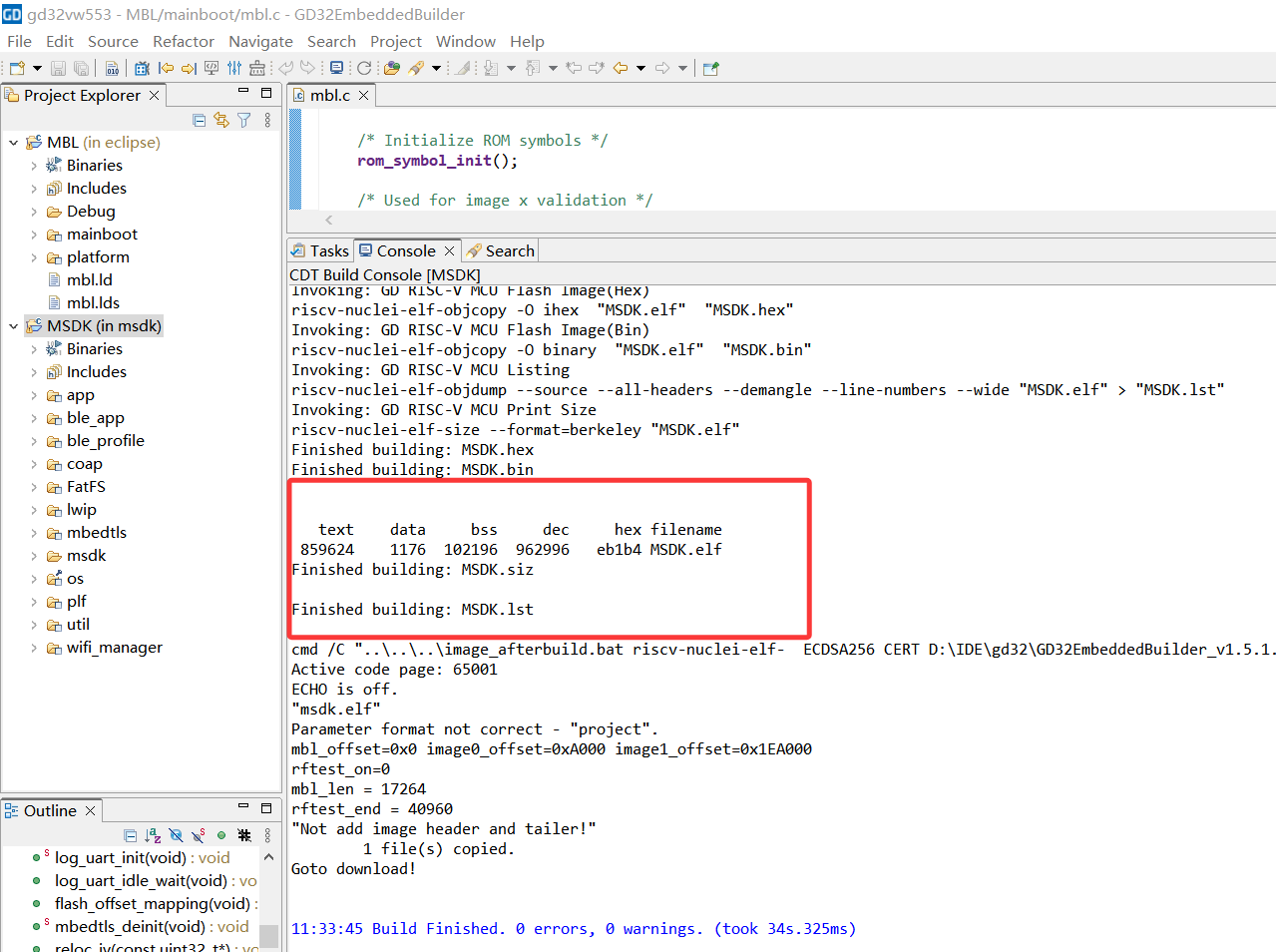Open the Project menu
The height and width of the screenshot is (952, 1276).
pos(396,41)
